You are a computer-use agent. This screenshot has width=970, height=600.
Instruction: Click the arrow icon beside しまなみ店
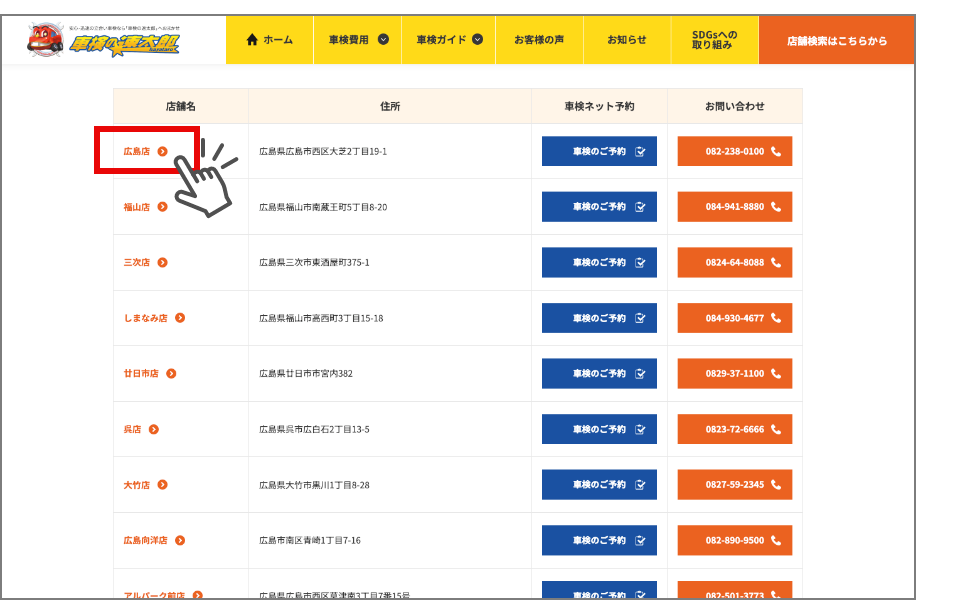[180, 318]
